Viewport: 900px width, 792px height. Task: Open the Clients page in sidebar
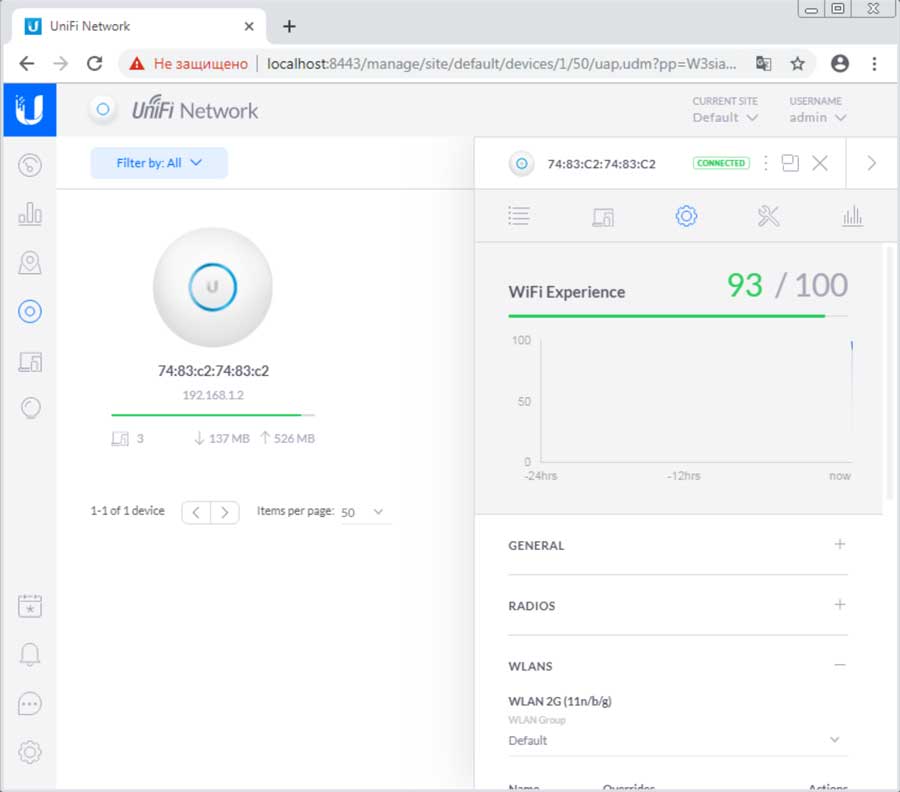point(30,362)
